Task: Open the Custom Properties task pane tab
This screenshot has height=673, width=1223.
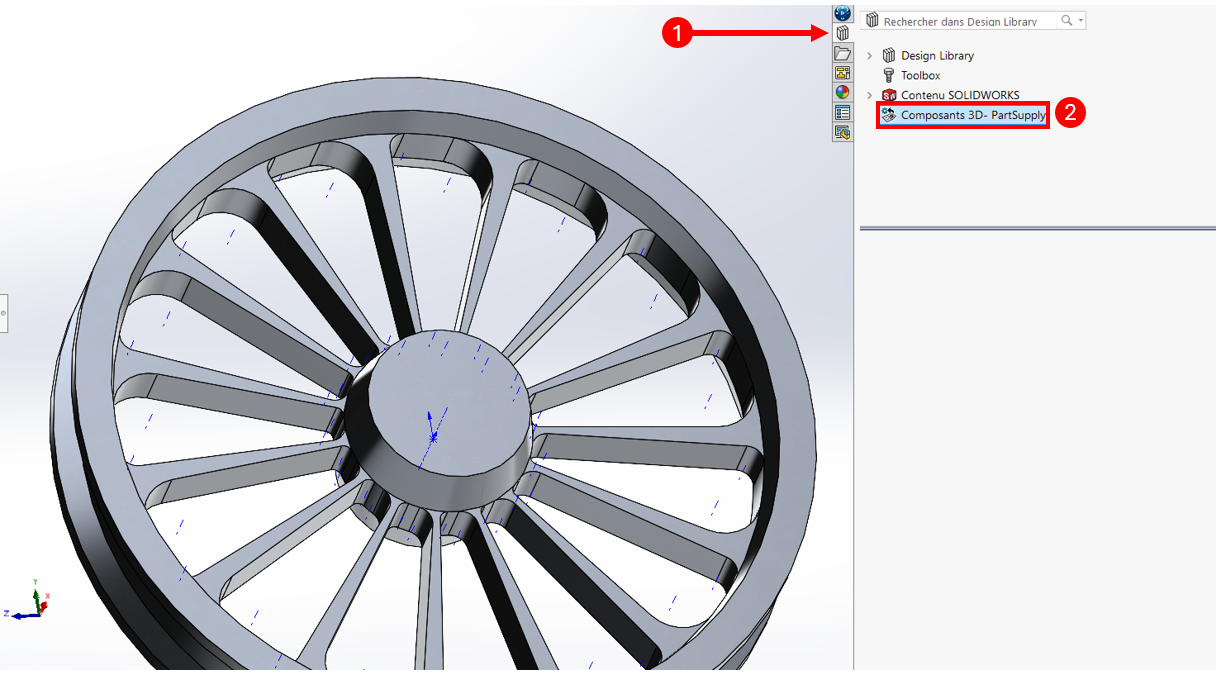Action: pyautogui.click(x=842, y=112)
